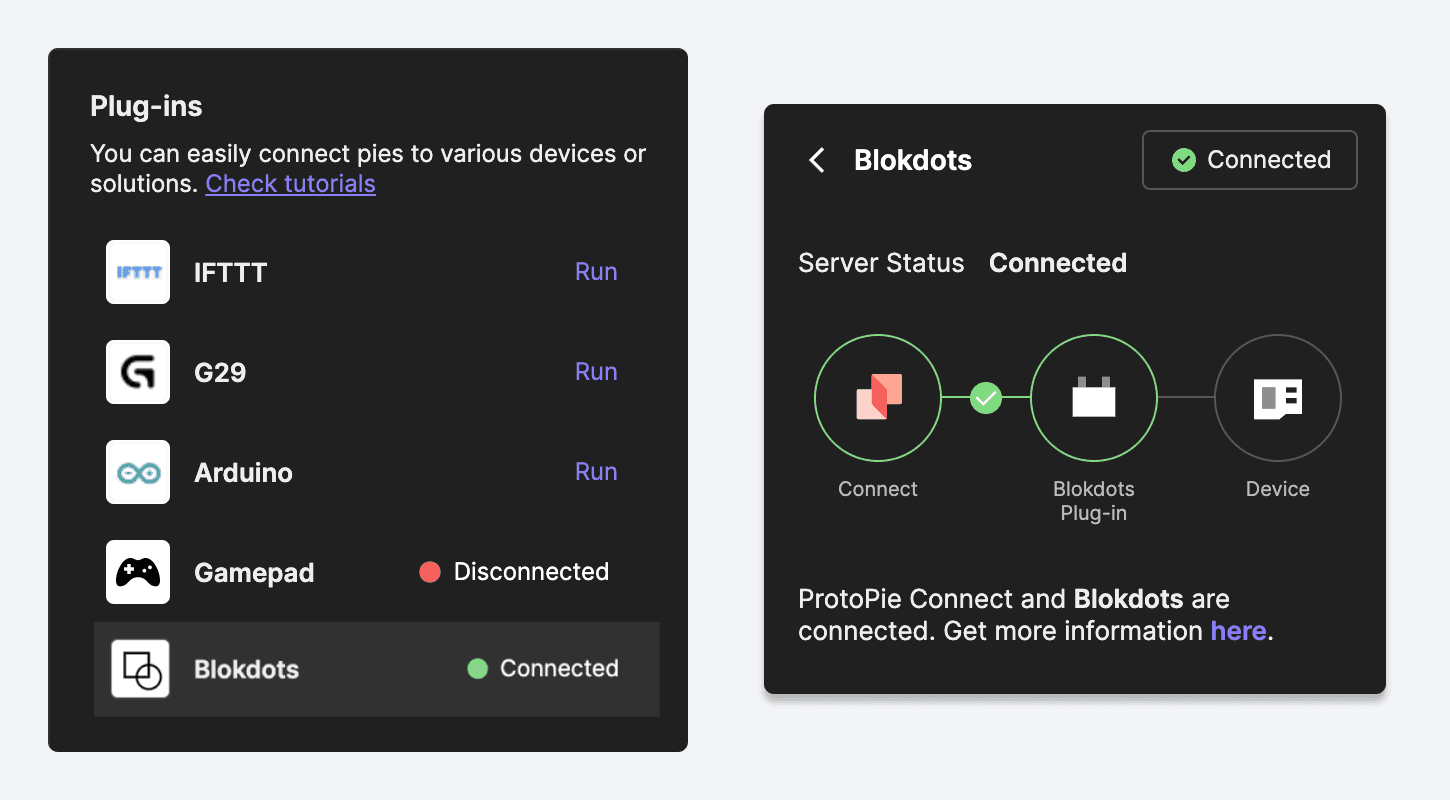Click the green Connected dot next to Blokdots
Image resolution: width=1450 pixels, height=800 pixels.
[x=479, y=668]
